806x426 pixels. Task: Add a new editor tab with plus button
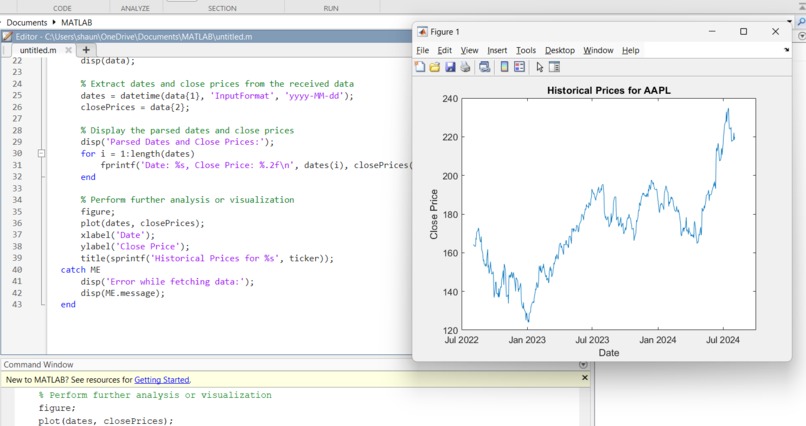coord(86,50)
